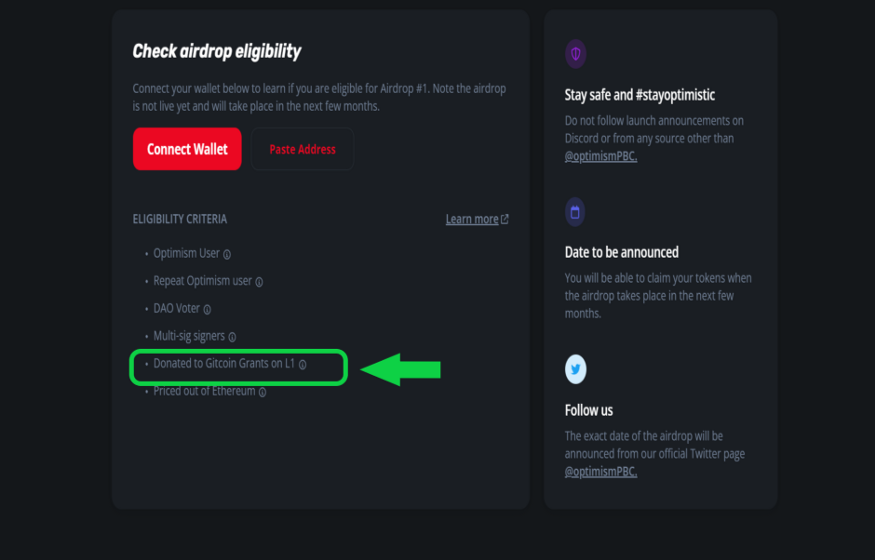The image size is (875, 560).
Task: Click info icon next to Repeat Optimism user
Action: [x=259, y=282]
